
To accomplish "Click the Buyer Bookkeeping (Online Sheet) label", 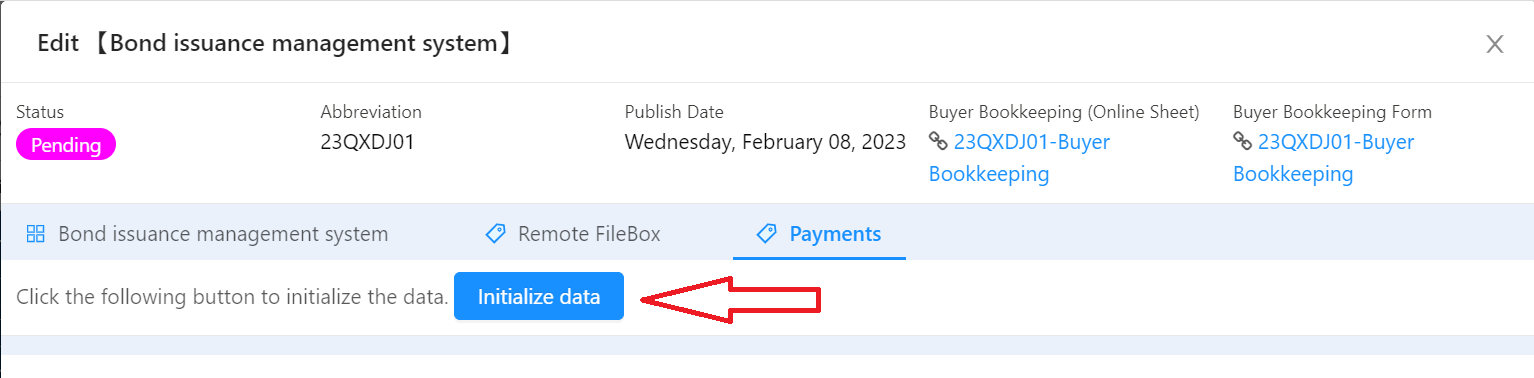I will point(1064,112).
